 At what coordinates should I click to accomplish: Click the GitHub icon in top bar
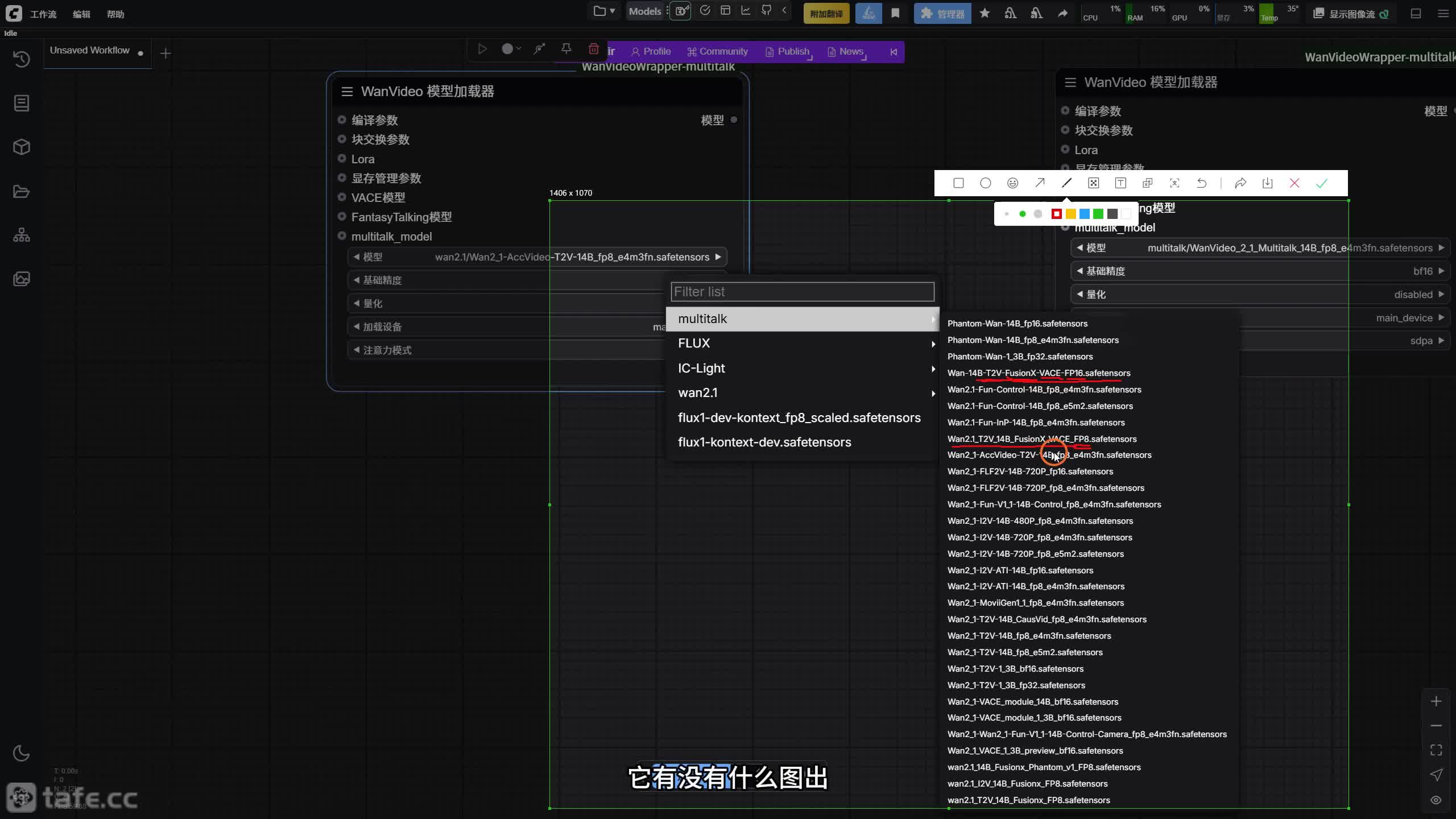[x=766, y=11]
